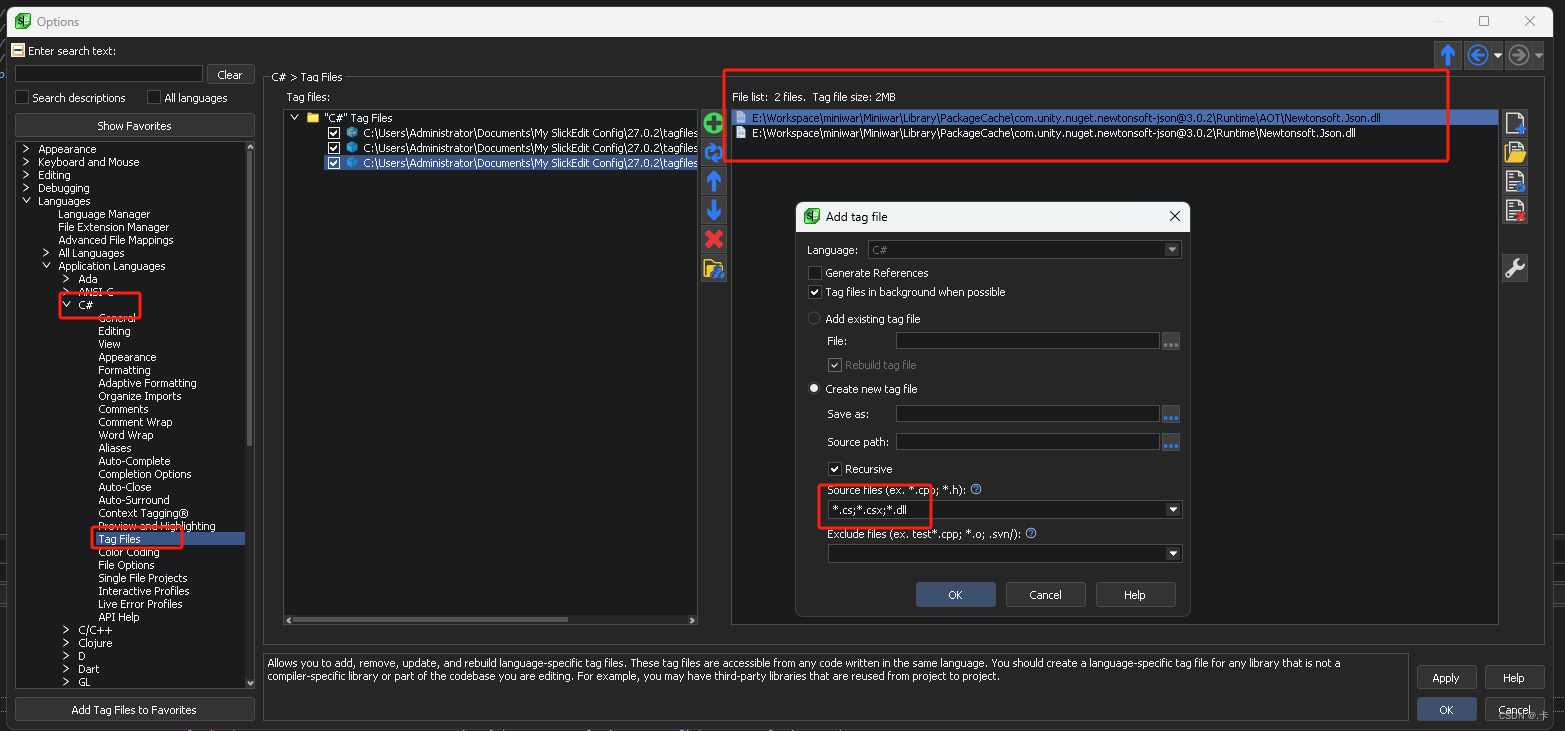Collapse search panel with orange minus icon

coord(18,50)
